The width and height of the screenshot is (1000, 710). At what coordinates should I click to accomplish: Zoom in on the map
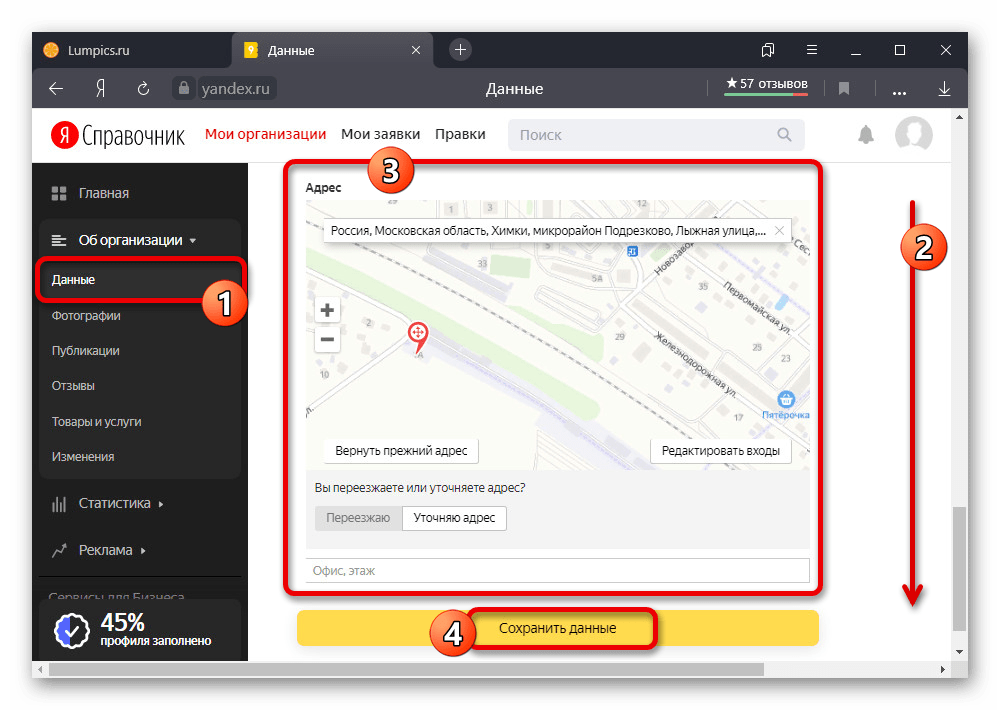pyautogui.click(x=327, y=310)
